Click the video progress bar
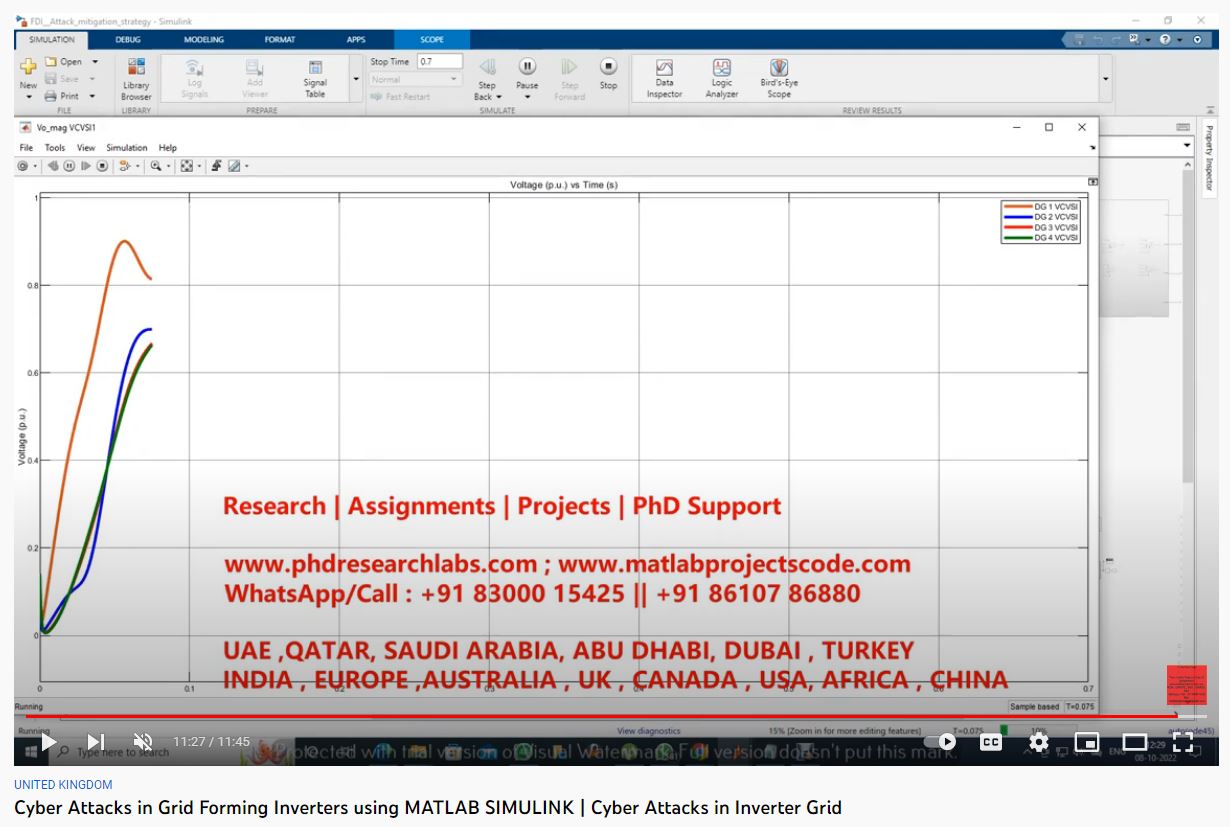 tap(600, 716)
